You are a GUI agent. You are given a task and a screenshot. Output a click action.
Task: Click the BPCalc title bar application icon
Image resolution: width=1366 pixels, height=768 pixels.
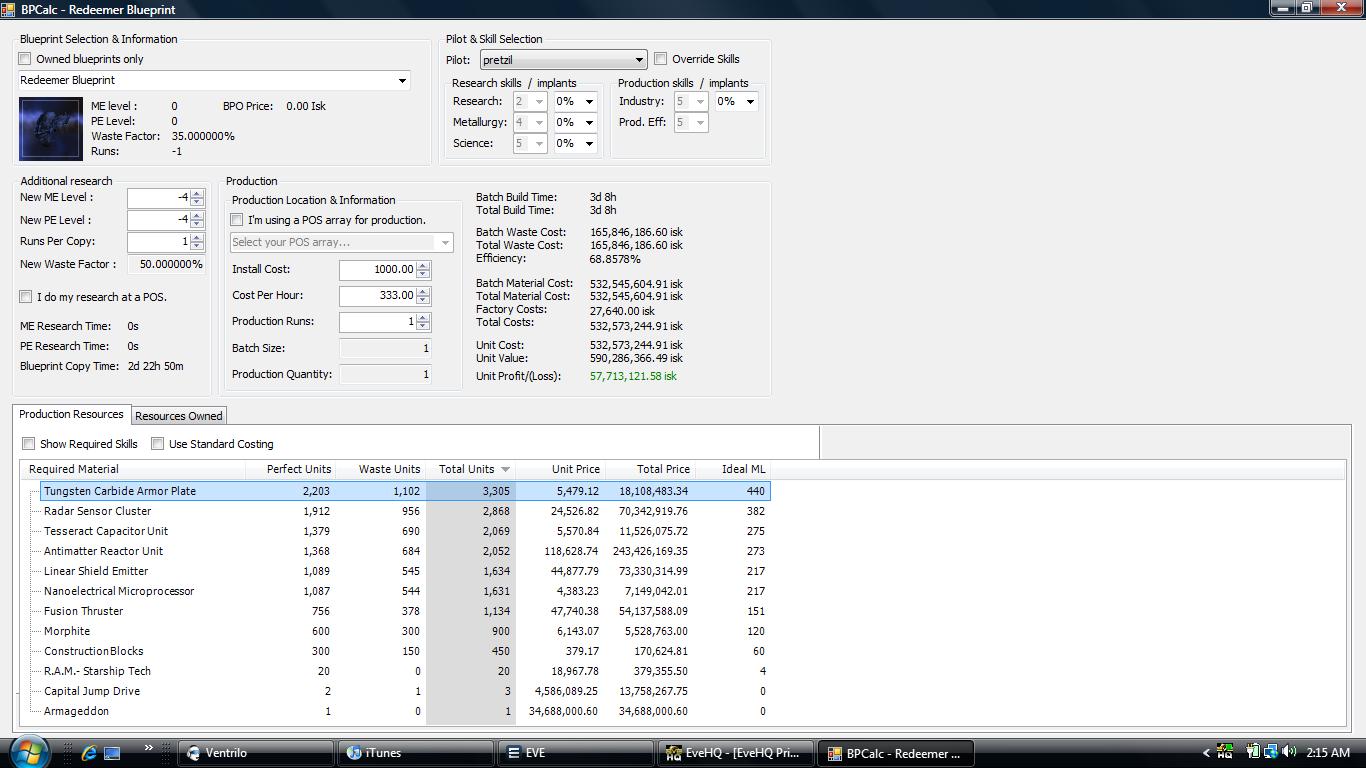pyautogui.click(x=9, y=9)
